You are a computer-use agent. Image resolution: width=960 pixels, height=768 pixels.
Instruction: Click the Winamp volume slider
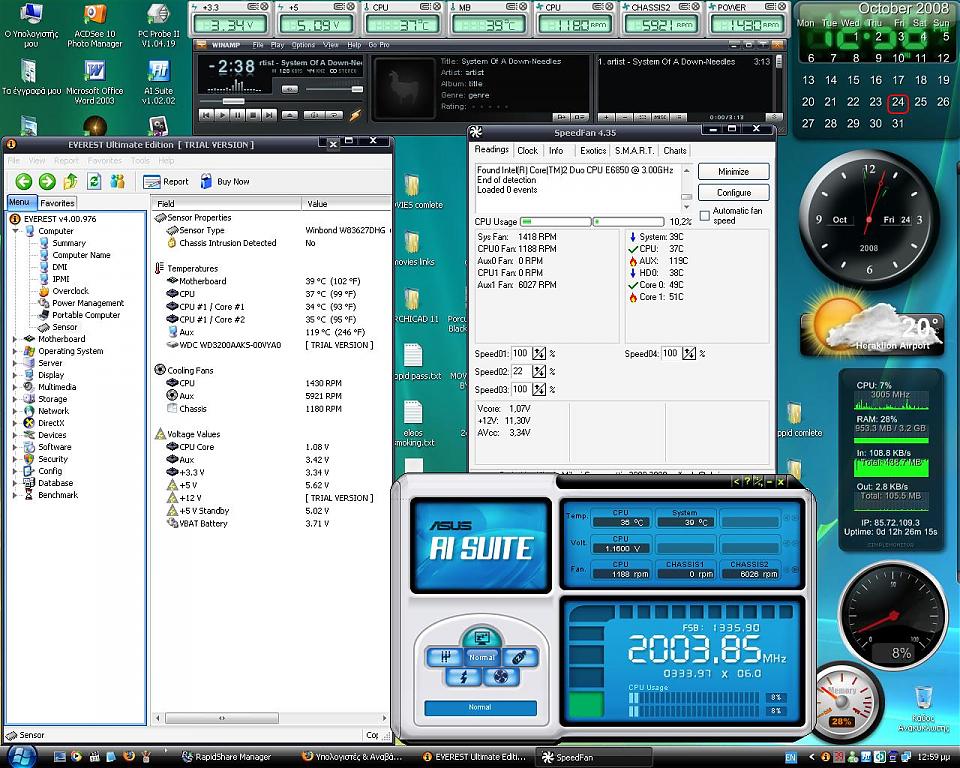pos(334,89)
